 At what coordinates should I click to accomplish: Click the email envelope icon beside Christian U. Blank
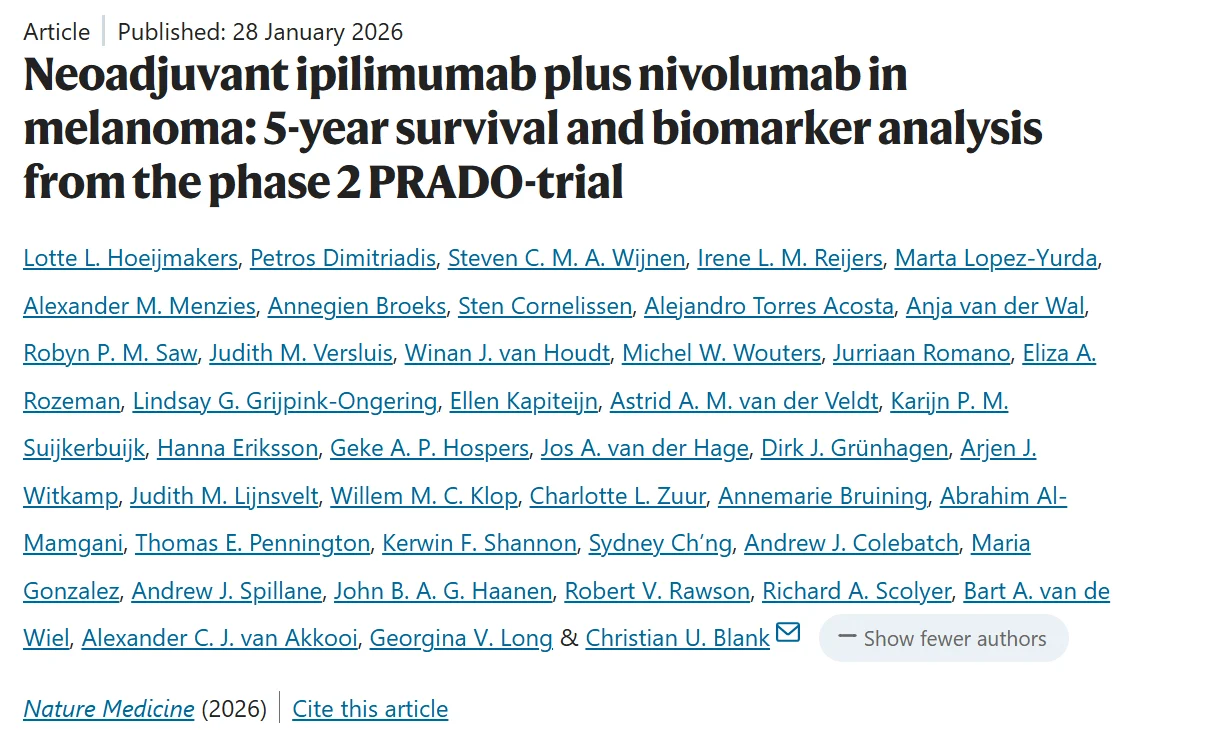pyautogui.click(x=788, y=633)
